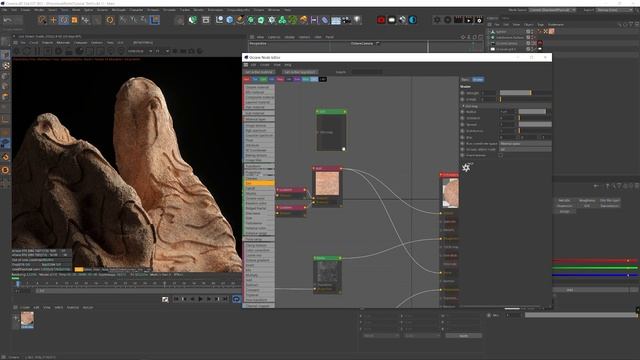This screenshot has height=360, width=640.
Task: Click the Floor environment icon
Action: pyautogui.click(x=336, y=20)
